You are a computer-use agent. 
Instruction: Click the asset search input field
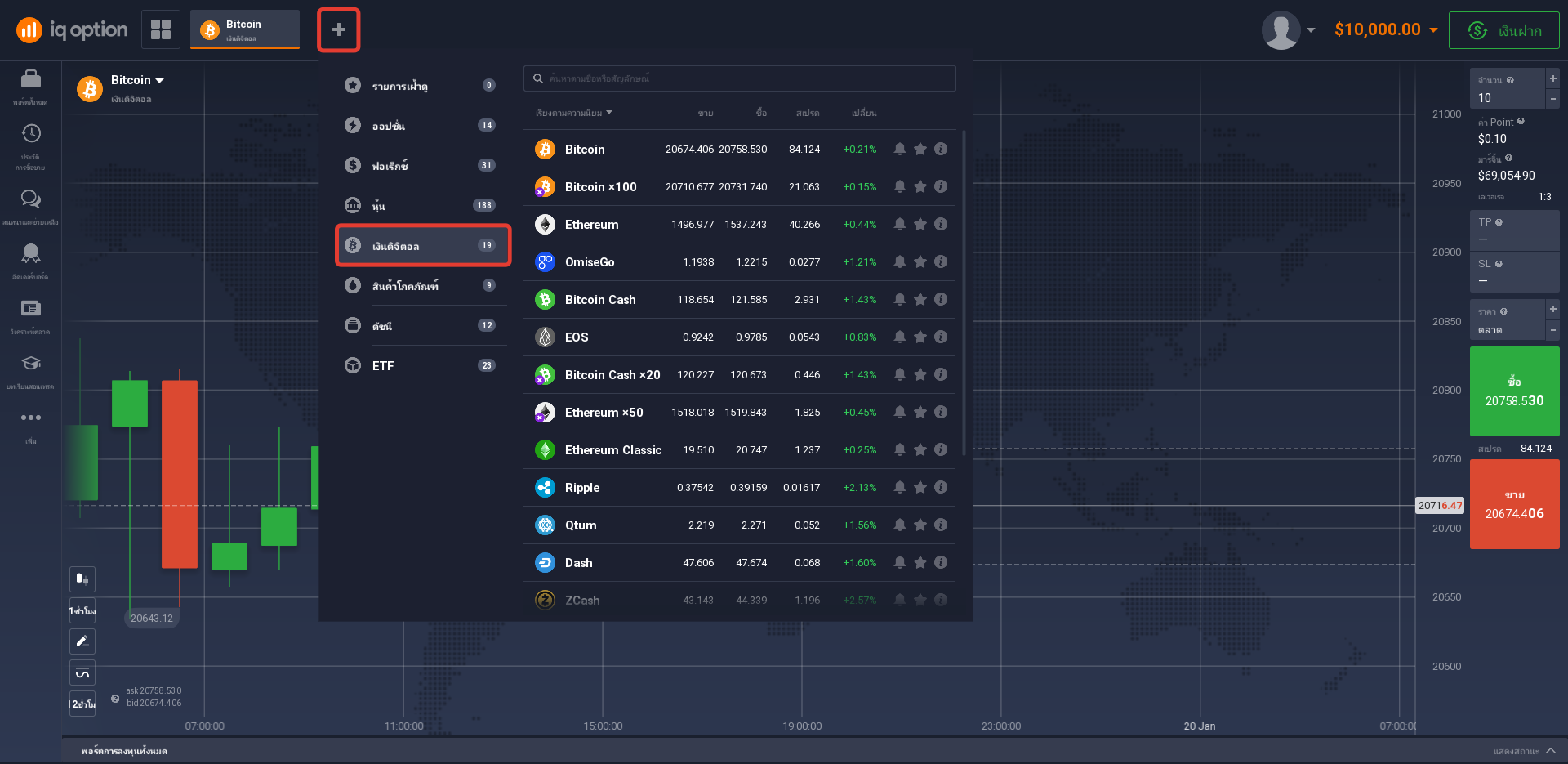(740, 78)
